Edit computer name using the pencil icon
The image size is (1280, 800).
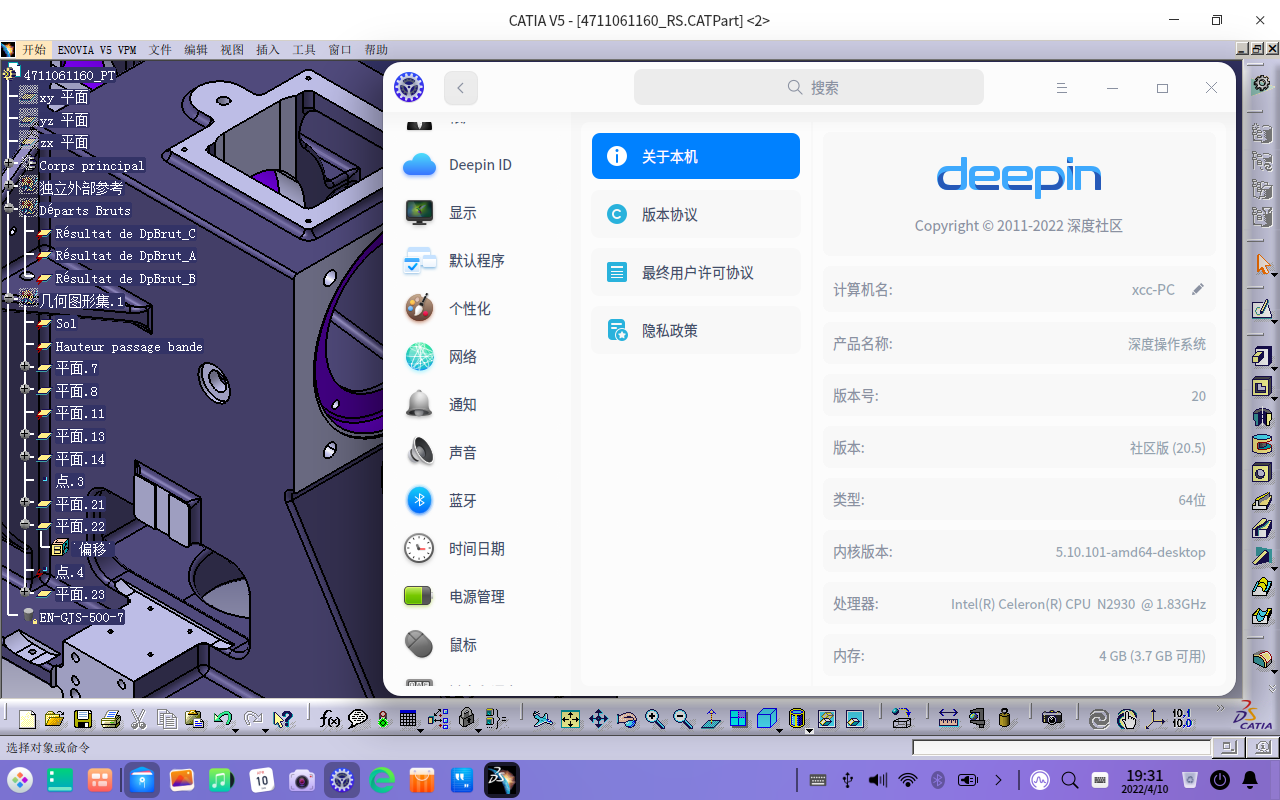point(1198,288)
